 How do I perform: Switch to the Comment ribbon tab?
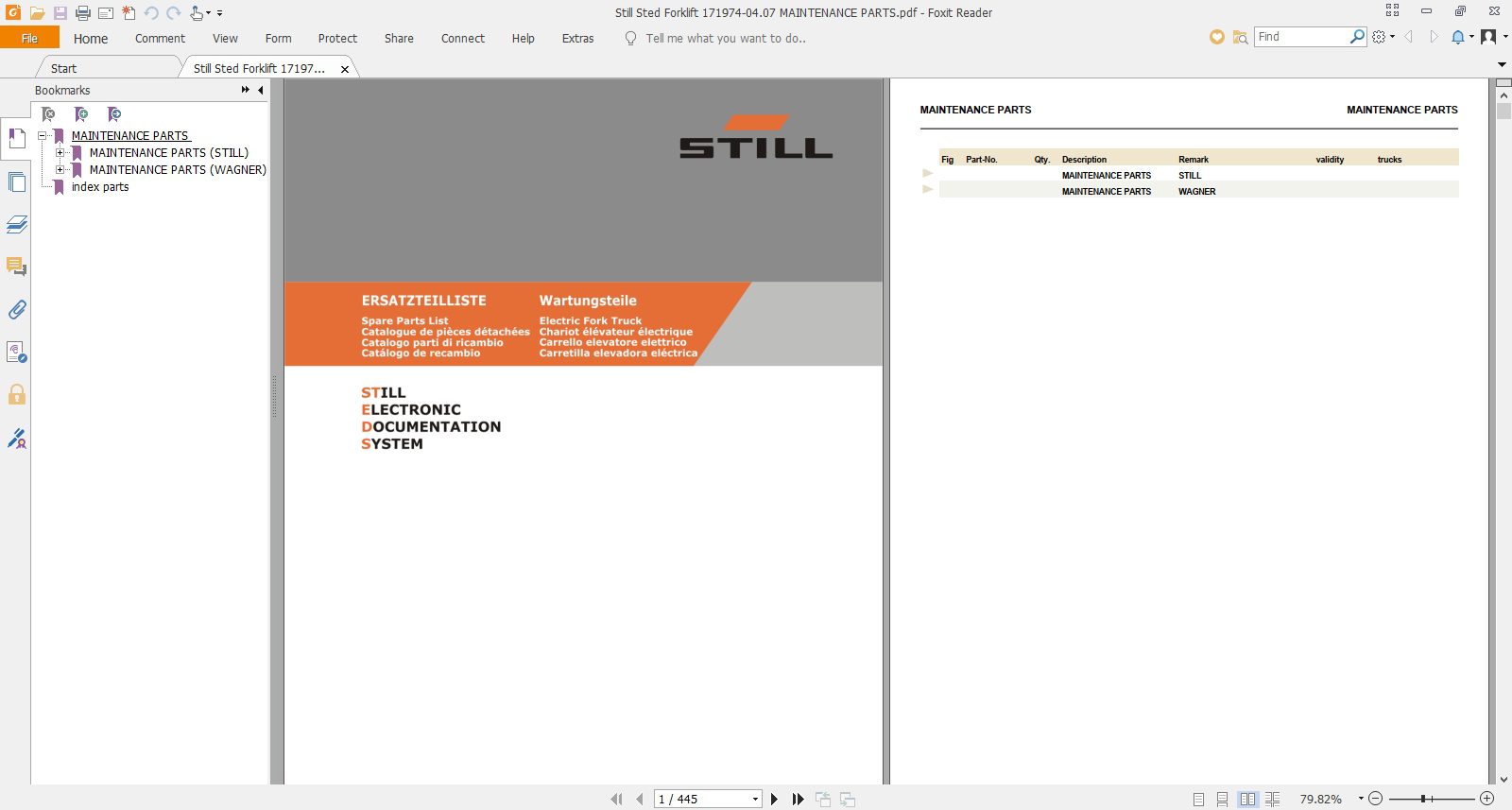tap(160, 39)
